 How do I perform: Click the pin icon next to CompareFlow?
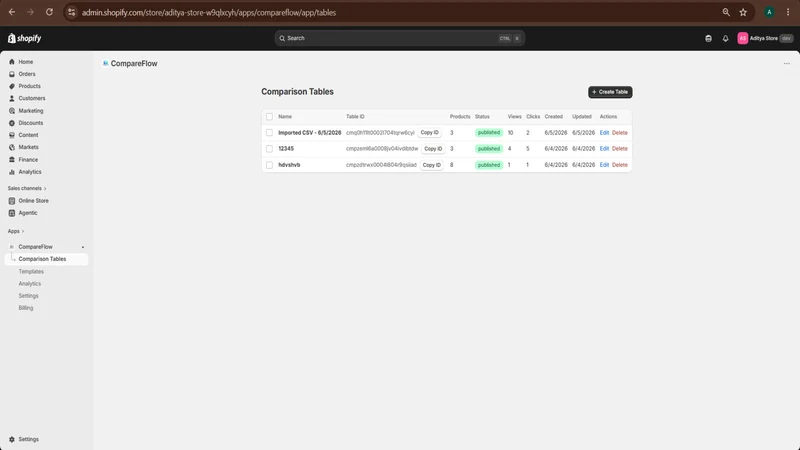[83, 247]
